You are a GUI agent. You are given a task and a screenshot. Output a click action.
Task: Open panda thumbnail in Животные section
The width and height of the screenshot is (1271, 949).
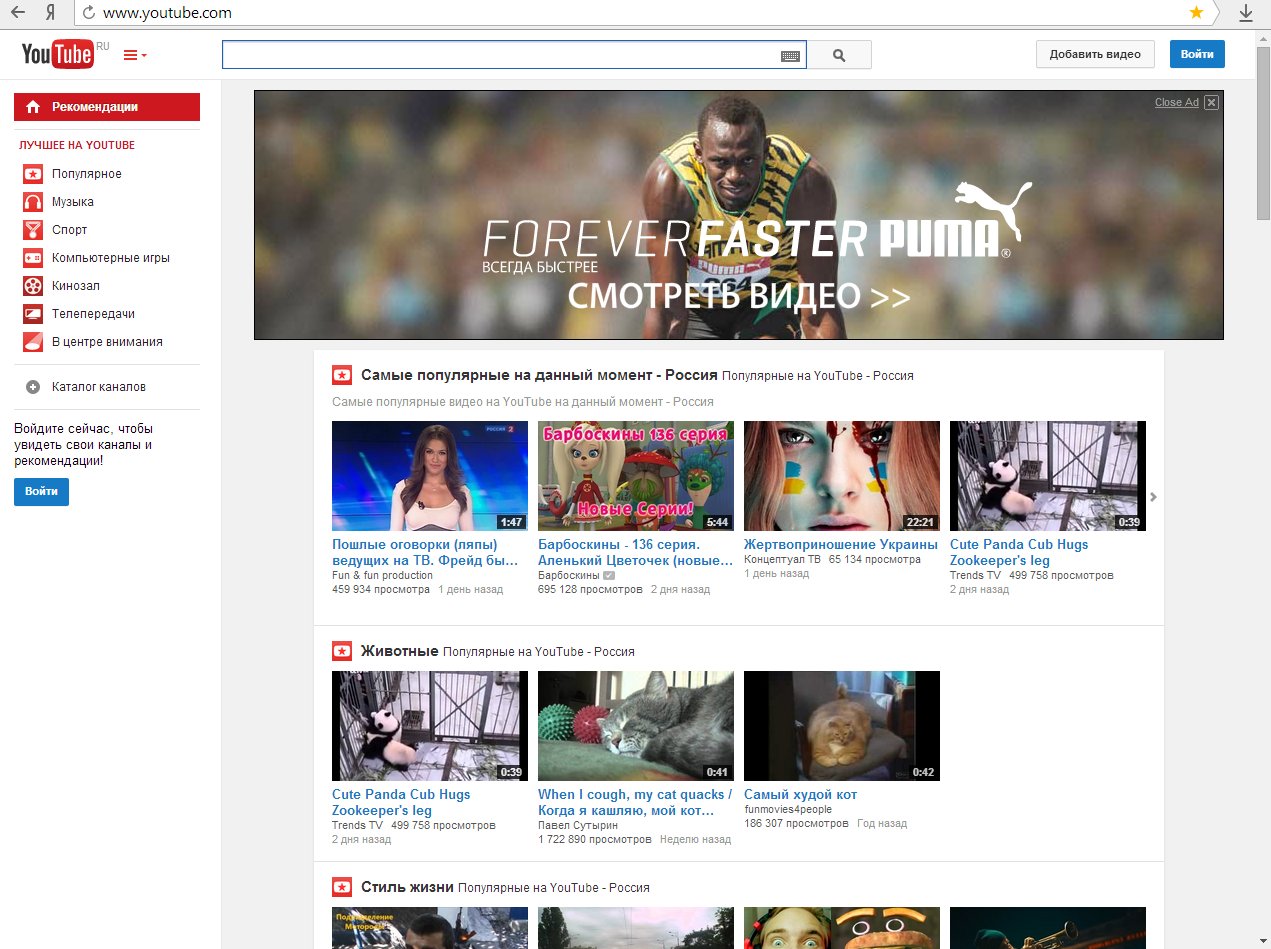coord(430,726)
